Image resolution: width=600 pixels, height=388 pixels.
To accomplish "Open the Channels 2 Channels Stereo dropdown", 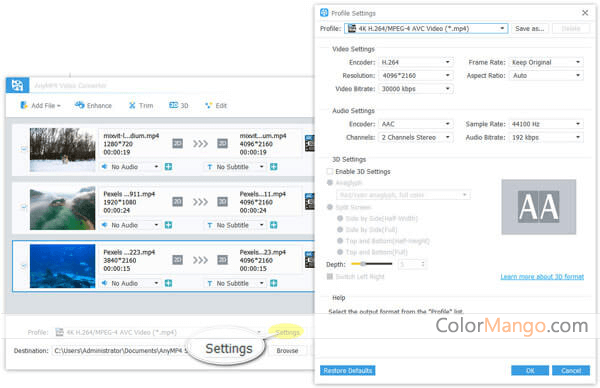I will pyautogui.click(x=416, y=137).
